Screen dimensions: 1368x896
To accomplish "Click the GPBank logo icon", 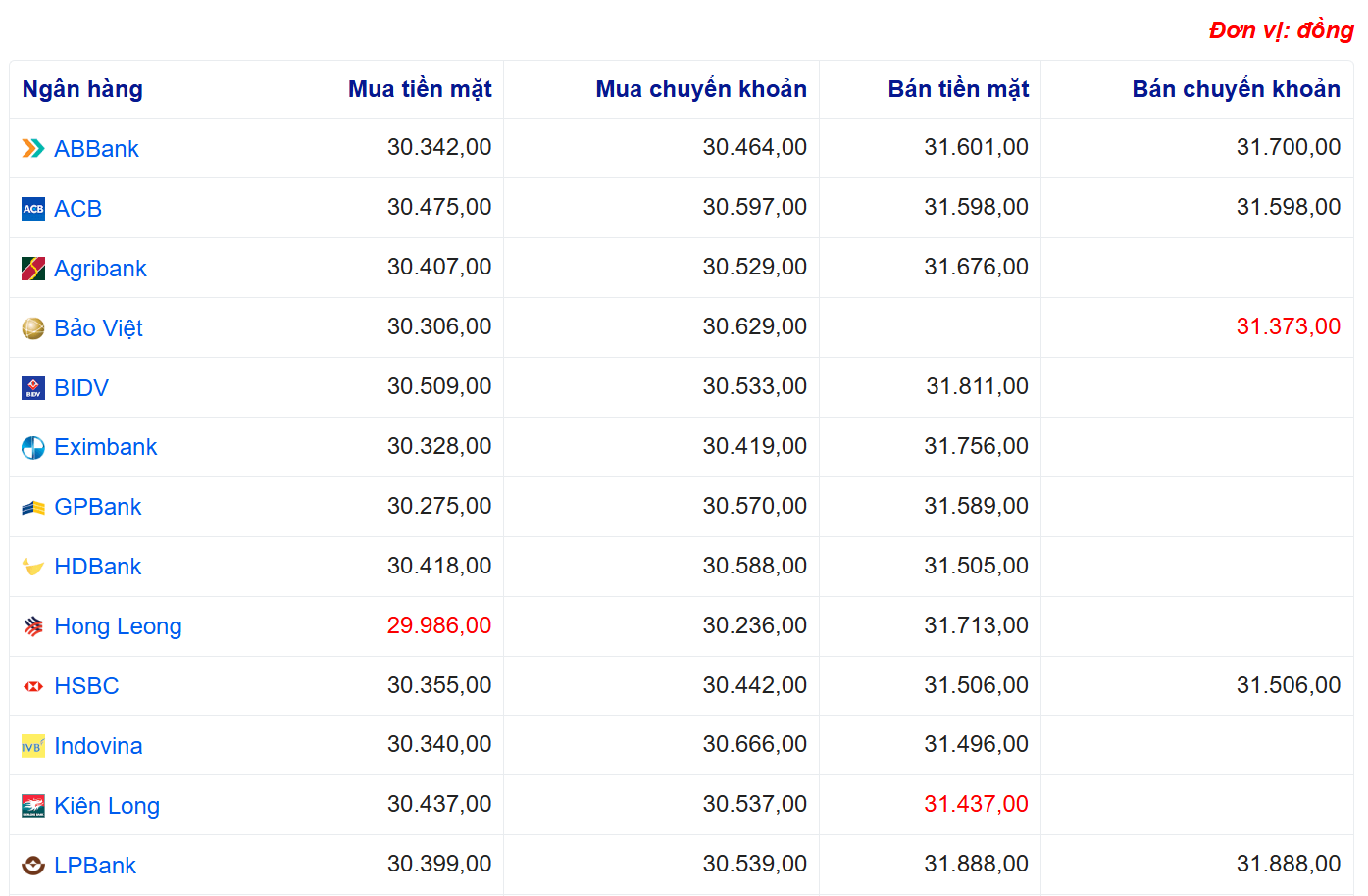I will pos(33,508).
